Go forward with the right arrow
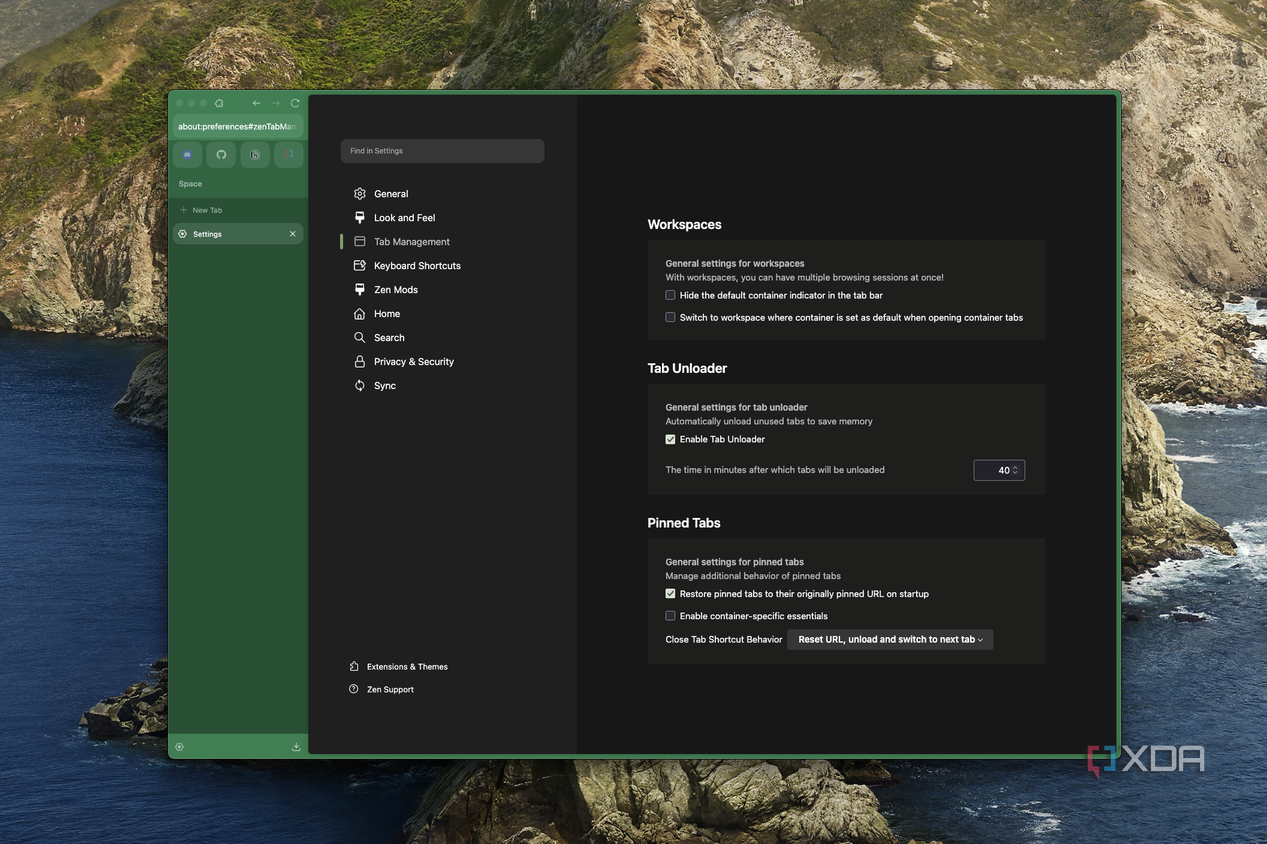 (276, 103)
